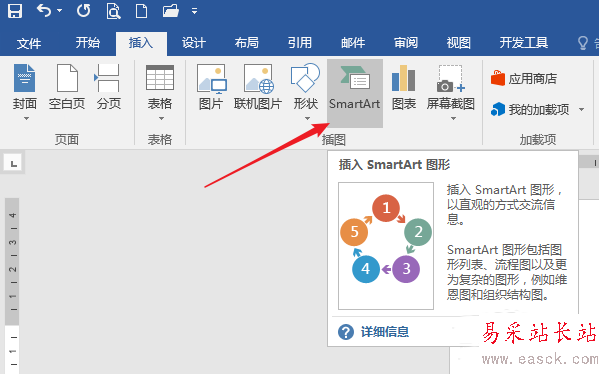Select the 插入 ribbon tab

point(141,43)
